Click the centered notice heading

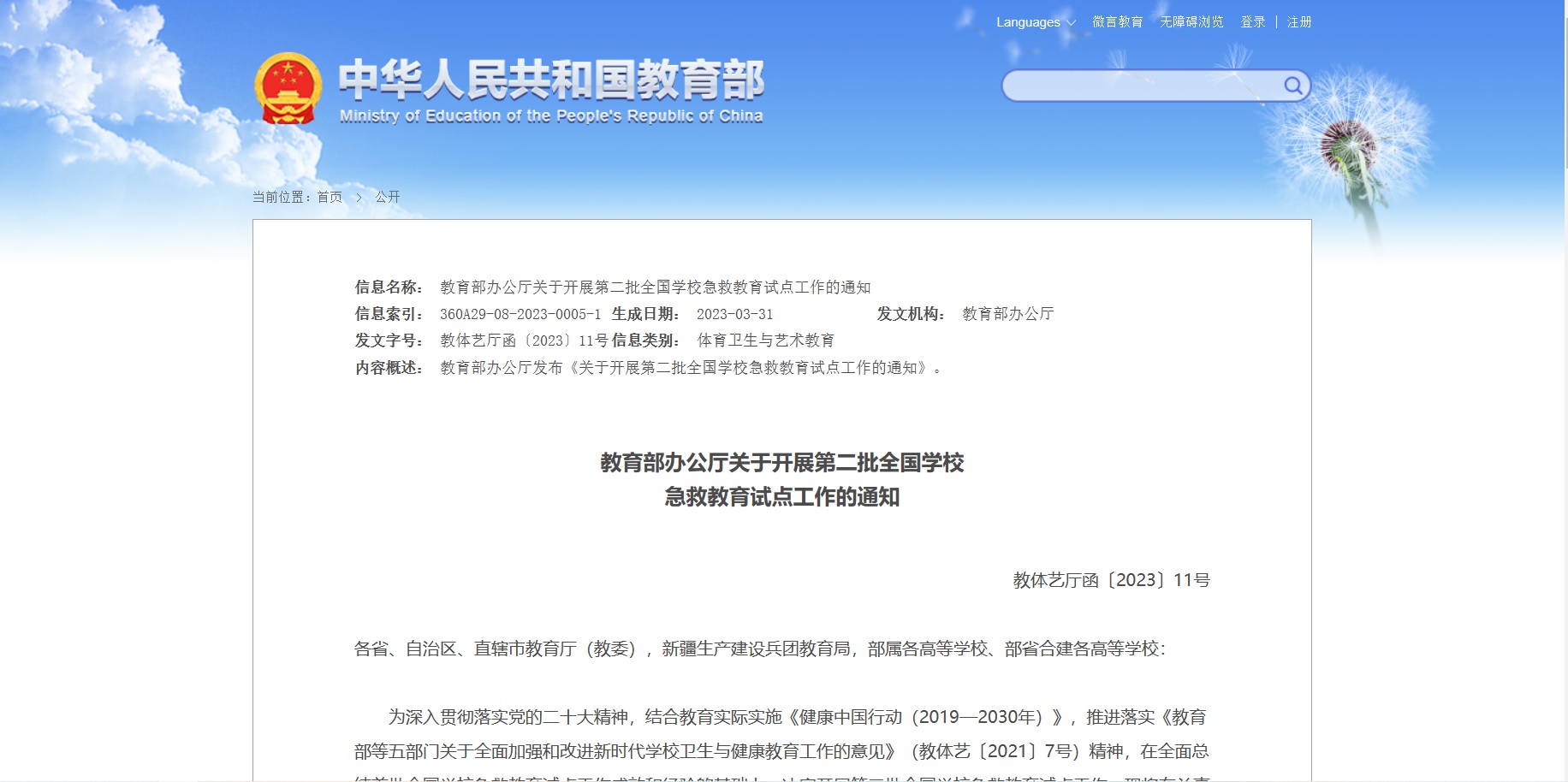tap(781, 480)
